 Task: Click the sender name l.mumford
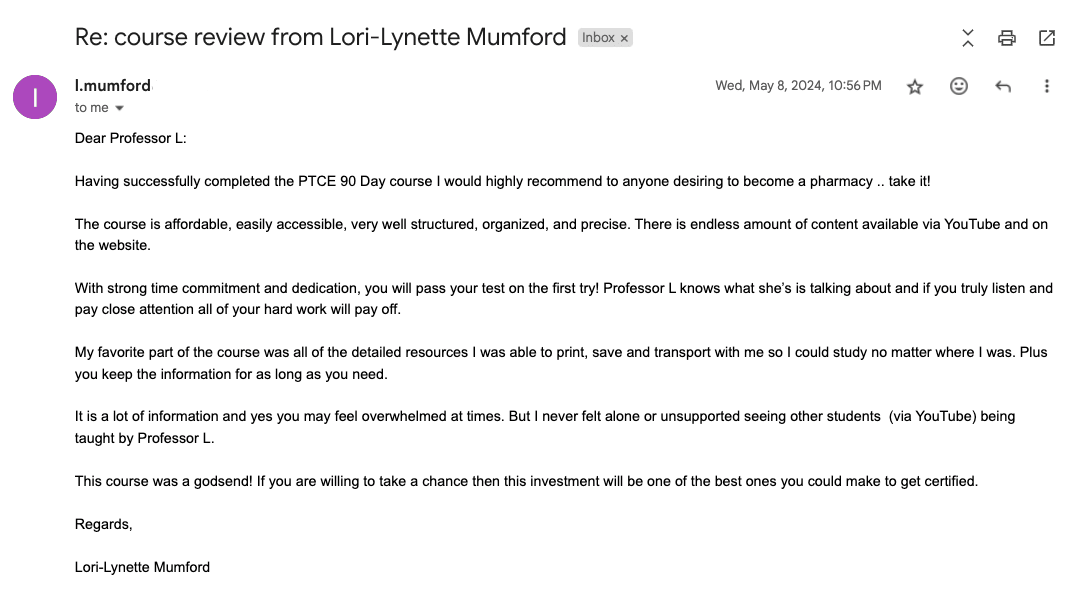tap(113, 86)
